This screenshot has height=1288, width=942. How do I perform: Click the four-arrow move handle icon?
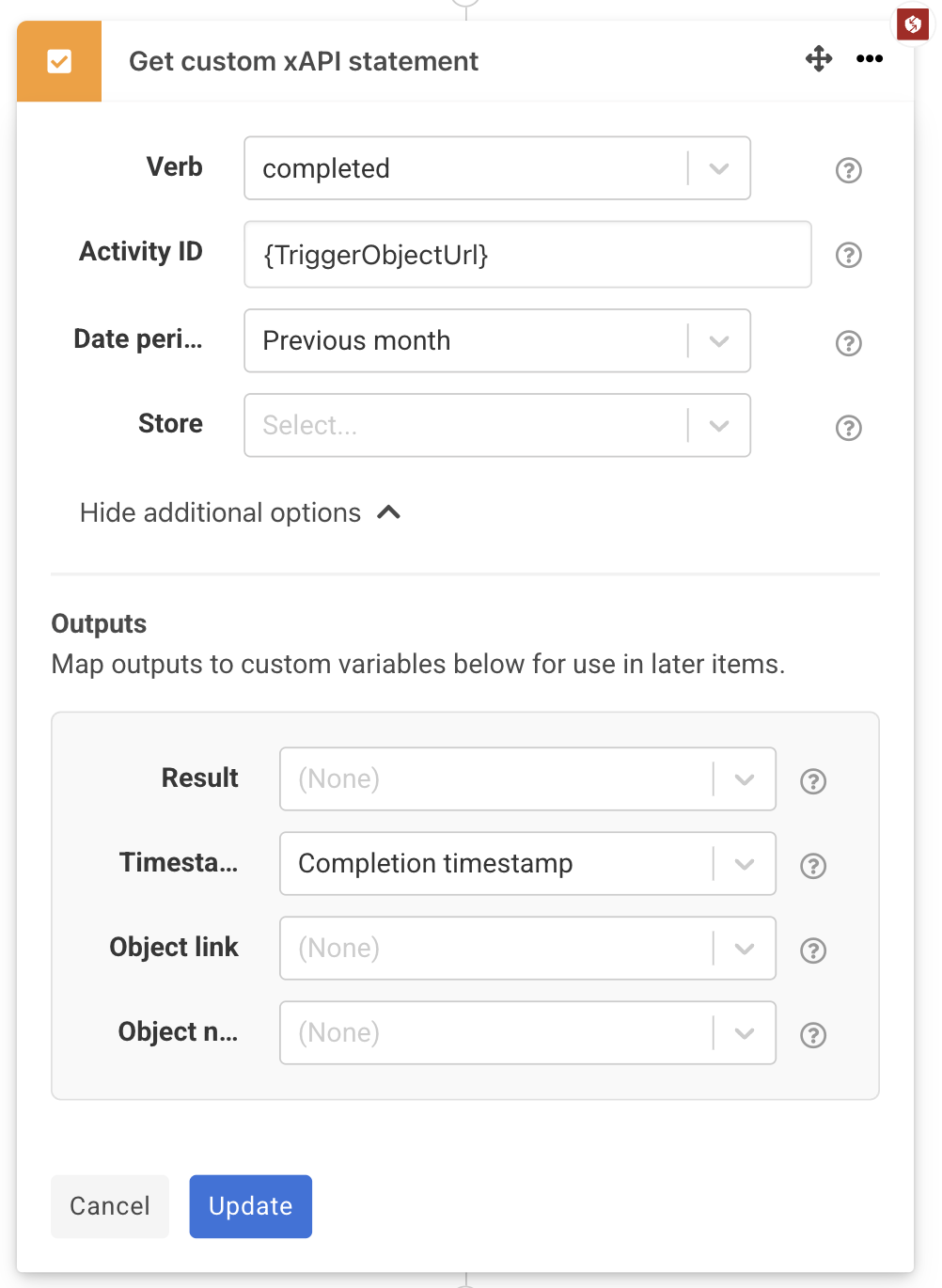pyautogui.click(x=818, y=58)
